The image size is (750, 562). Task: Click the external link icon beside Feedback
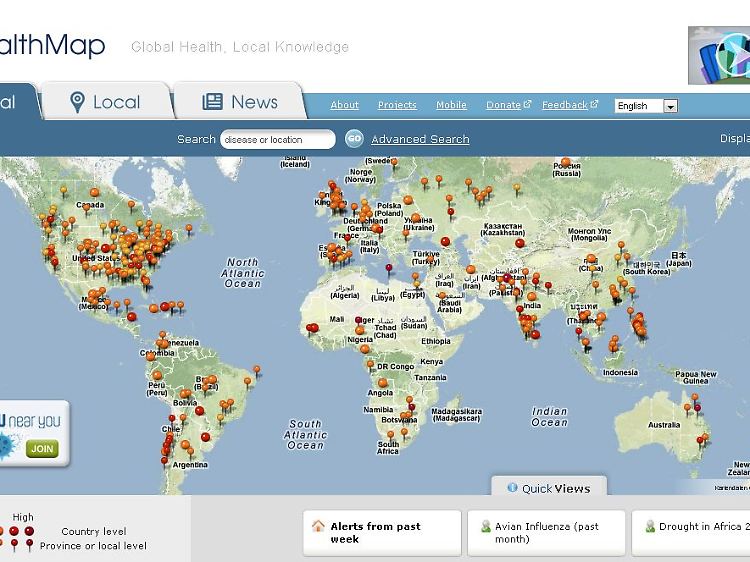click(594, 104)
